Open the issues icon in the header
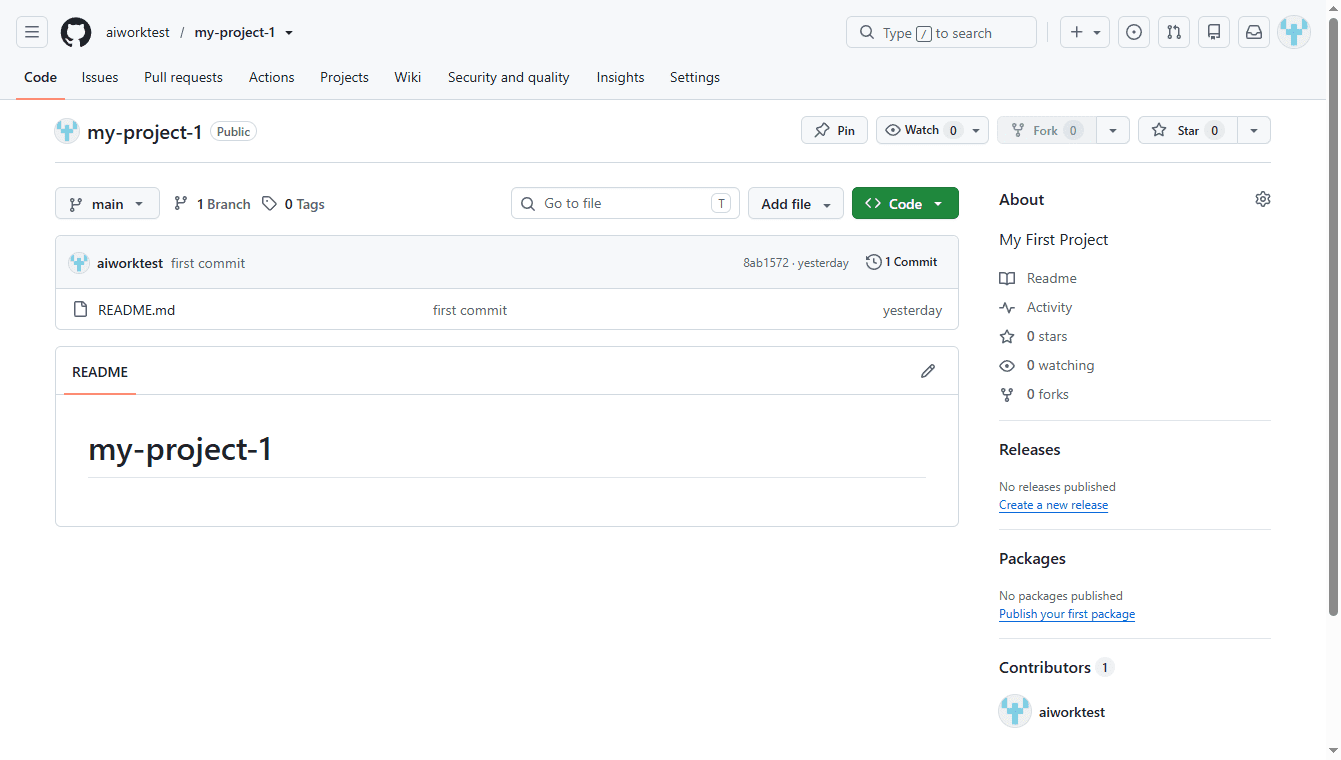The width and height of the screenshot is (1341, 760). click(1134, 32)
